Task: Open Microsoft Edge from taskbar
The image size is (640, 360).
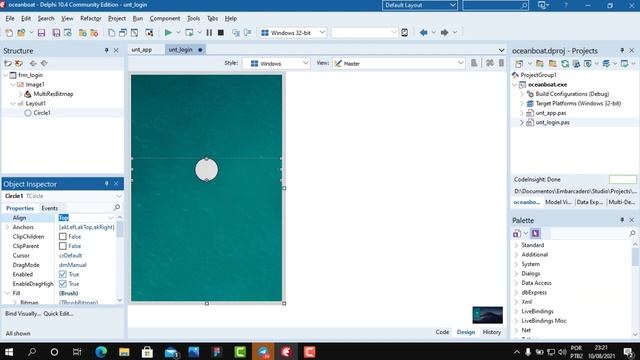Action: (101, 352)
